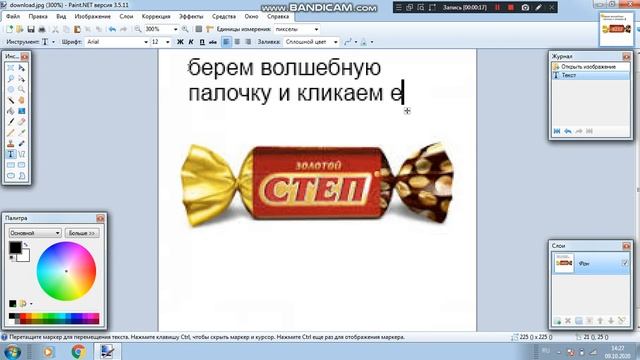Click the Undo arrow in main toolbar

[112, 29]
